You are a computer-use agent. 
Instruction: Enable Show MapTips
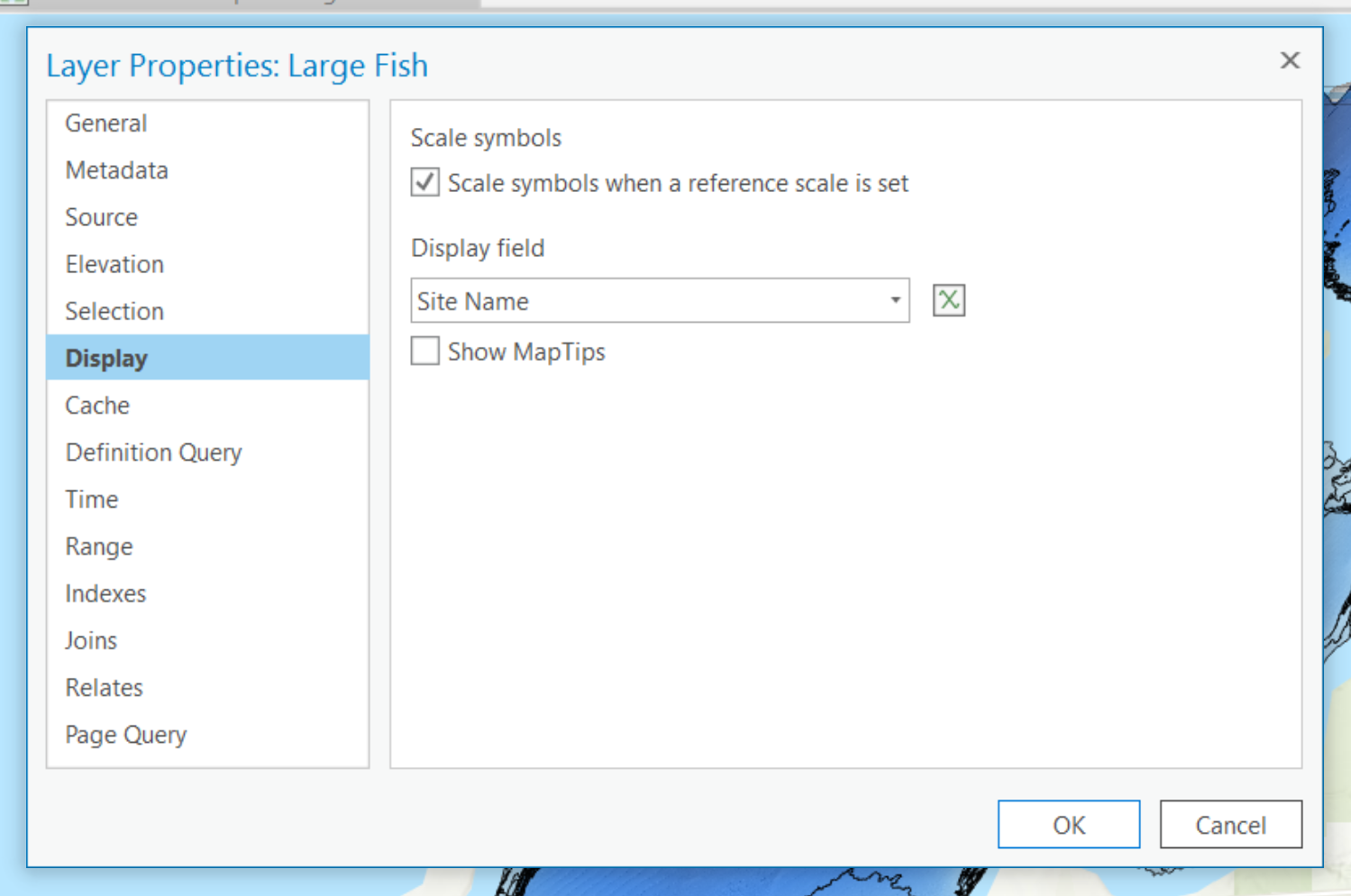[x=424, y=351]
